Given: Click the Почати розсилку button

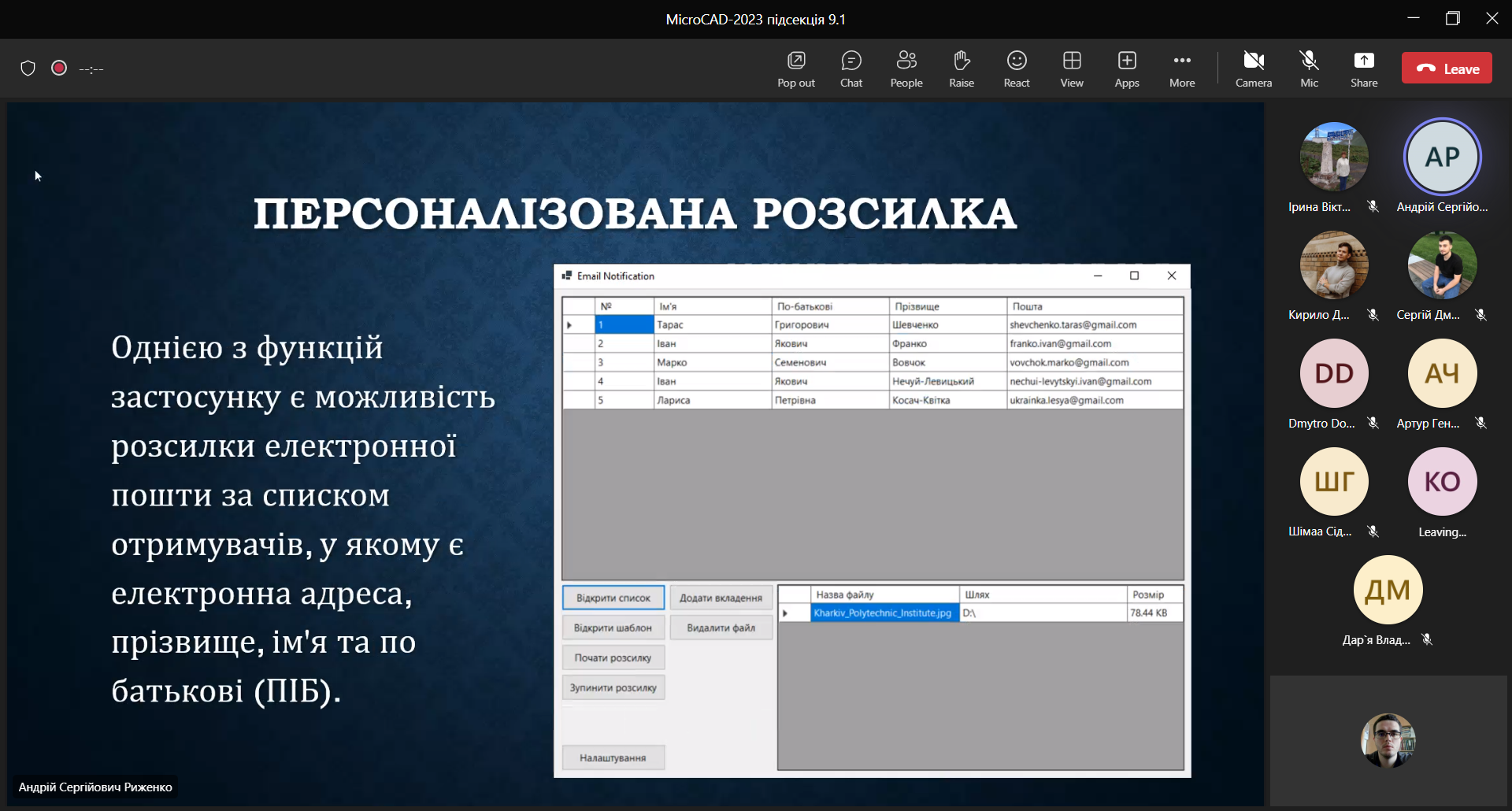Looking at the screenshot, I should tap(613, 657).
